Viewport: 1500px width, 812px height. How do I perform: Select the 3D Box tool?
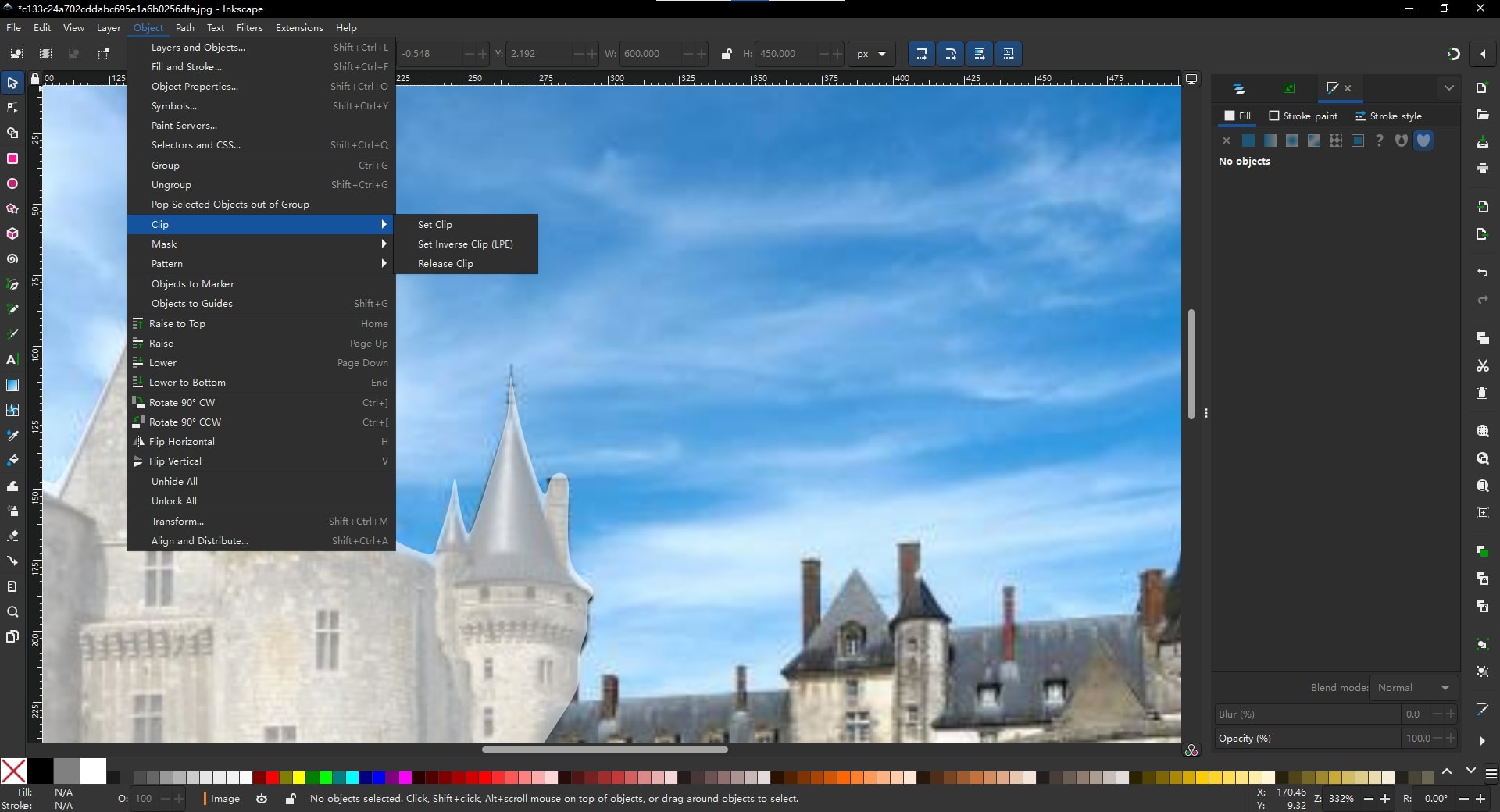[12, 233]
